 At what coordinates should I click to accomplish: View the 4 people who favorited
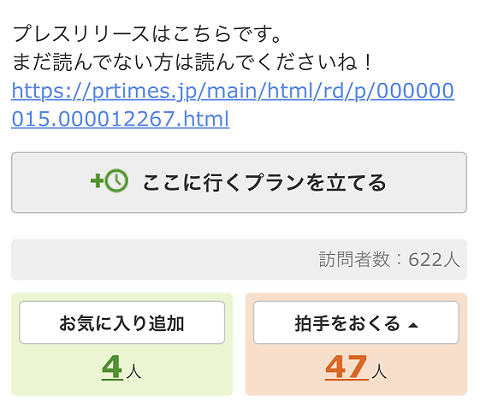click(112, 367)
